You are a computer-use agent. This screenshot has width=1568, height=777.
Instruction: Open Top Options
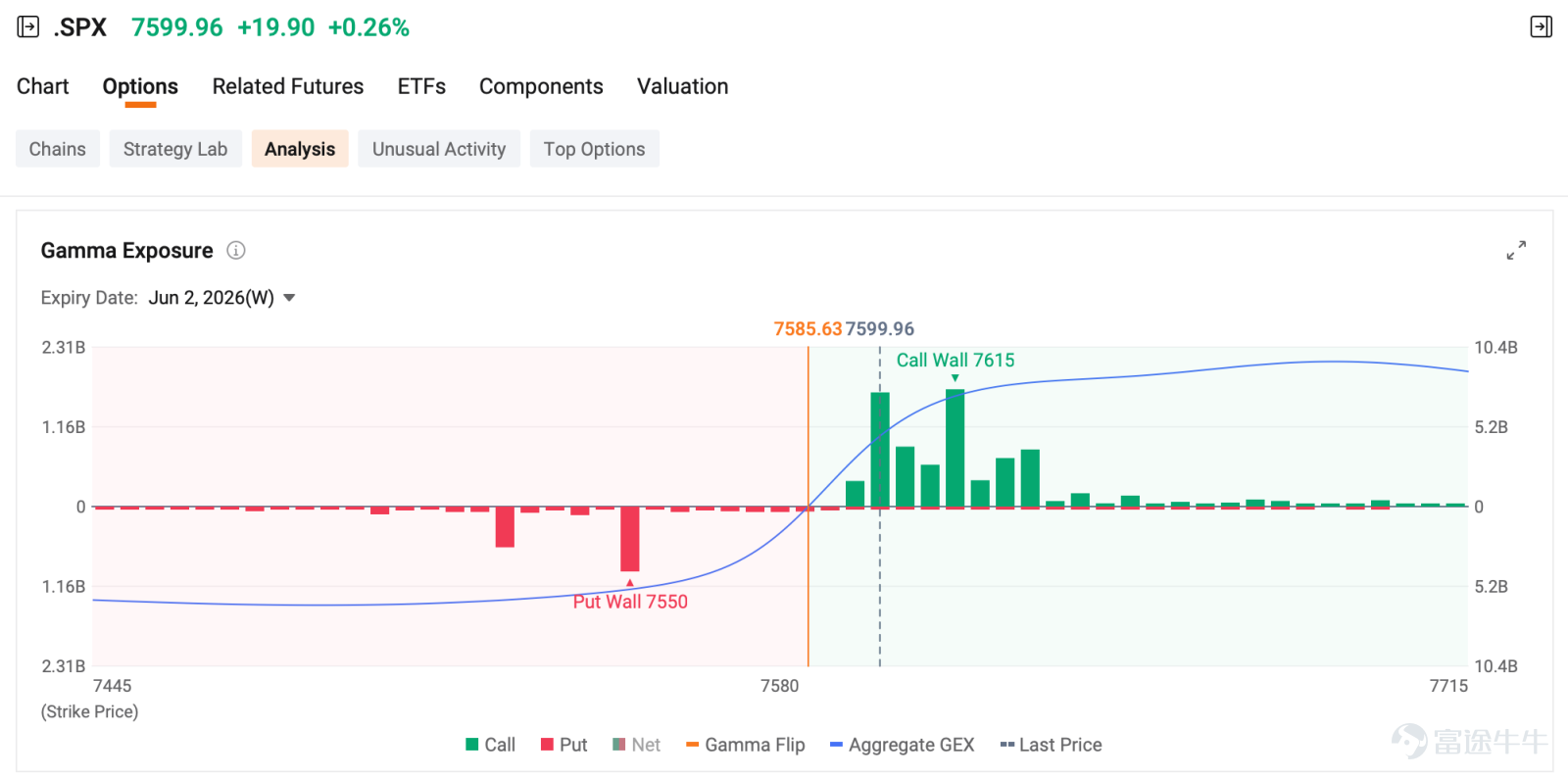(595, 149)
